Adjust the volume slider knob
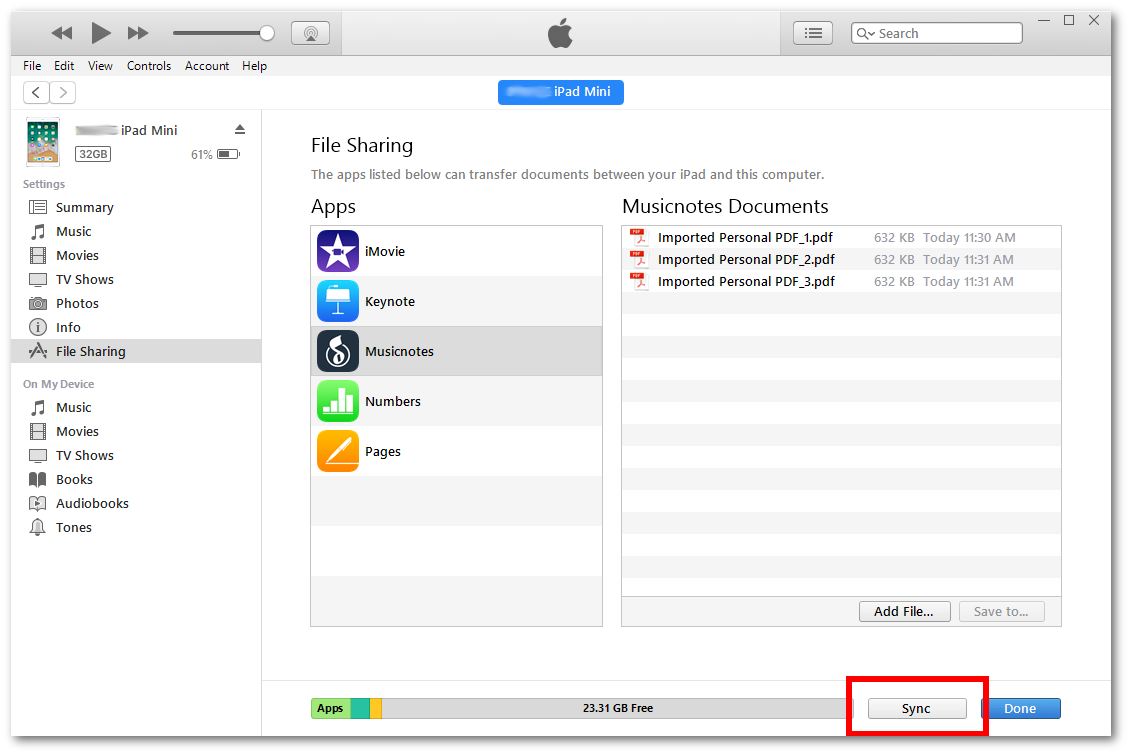 point(267,33)
